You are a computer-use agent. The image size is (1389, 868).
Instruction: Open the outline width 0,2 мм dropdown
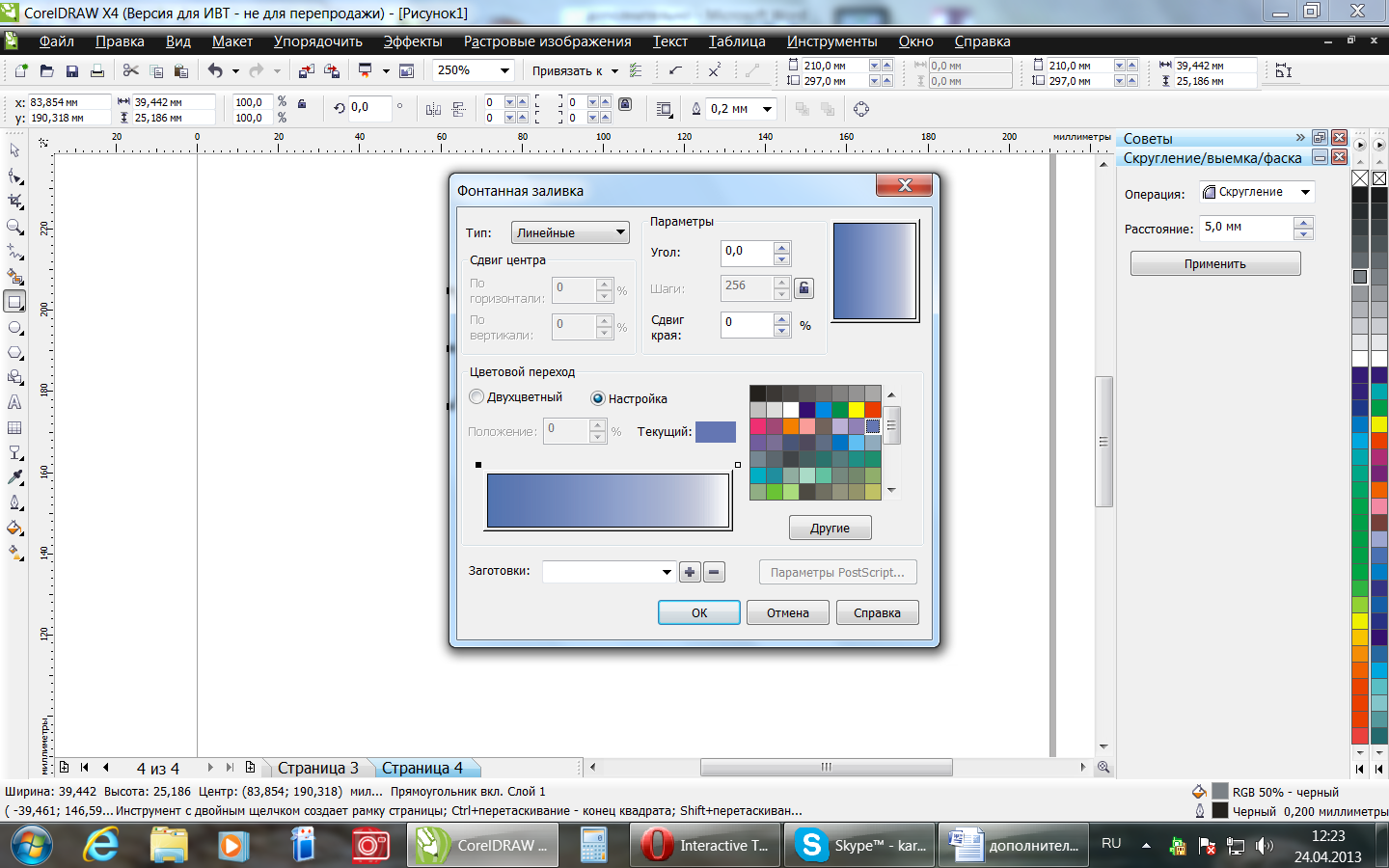coord(768,109)
